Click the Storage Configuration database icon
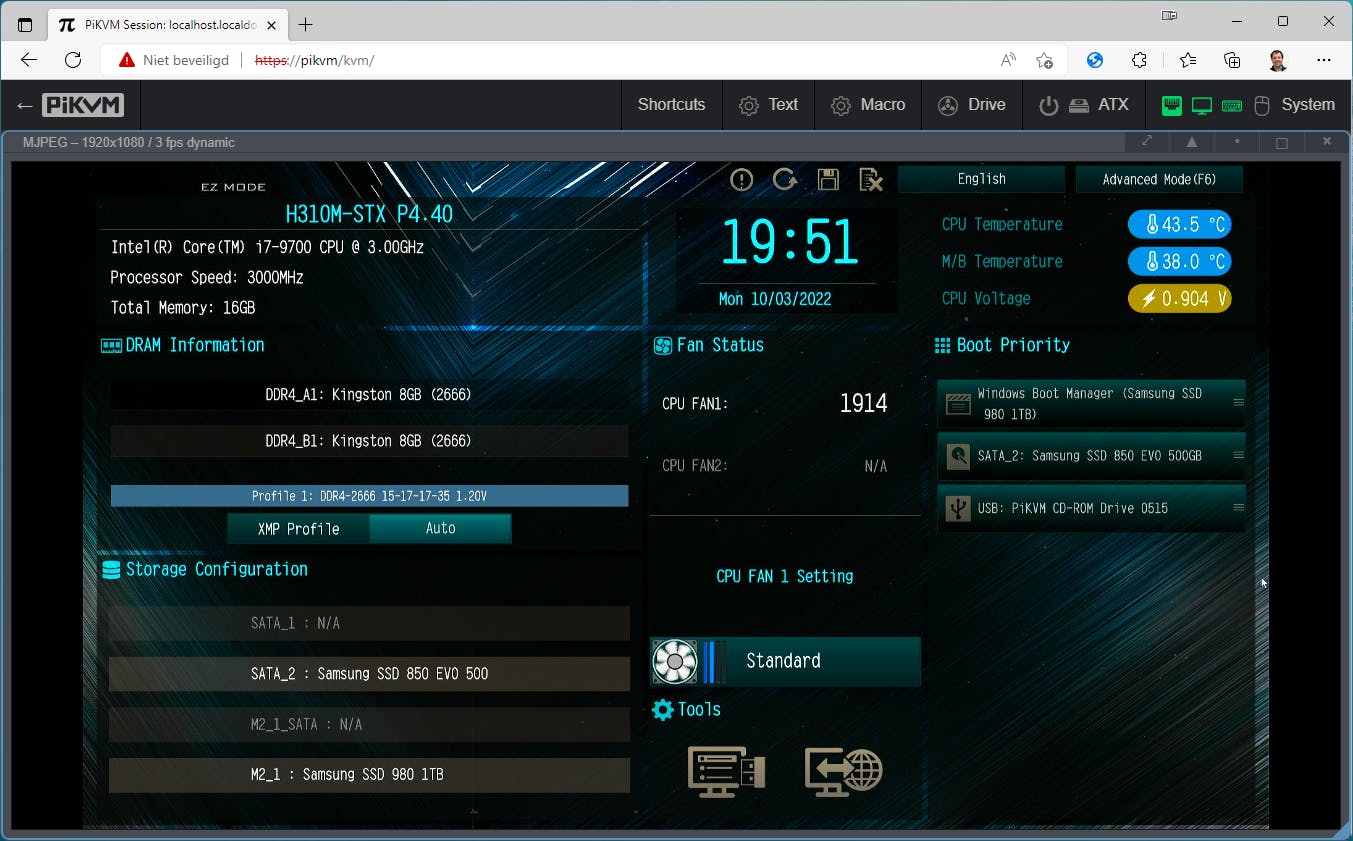The image size is (1353, 841). (x=111, y=570)
